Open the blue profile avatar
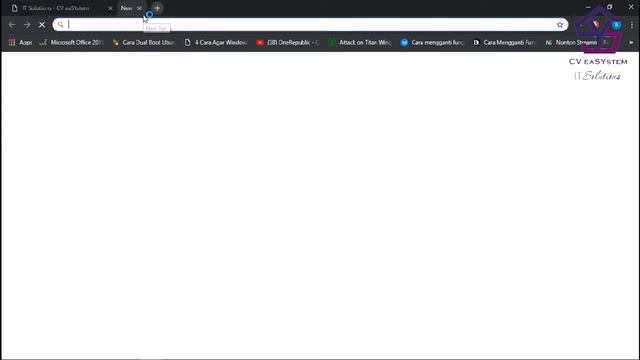The width and height of the screenshot is (640, 360). 616,25
